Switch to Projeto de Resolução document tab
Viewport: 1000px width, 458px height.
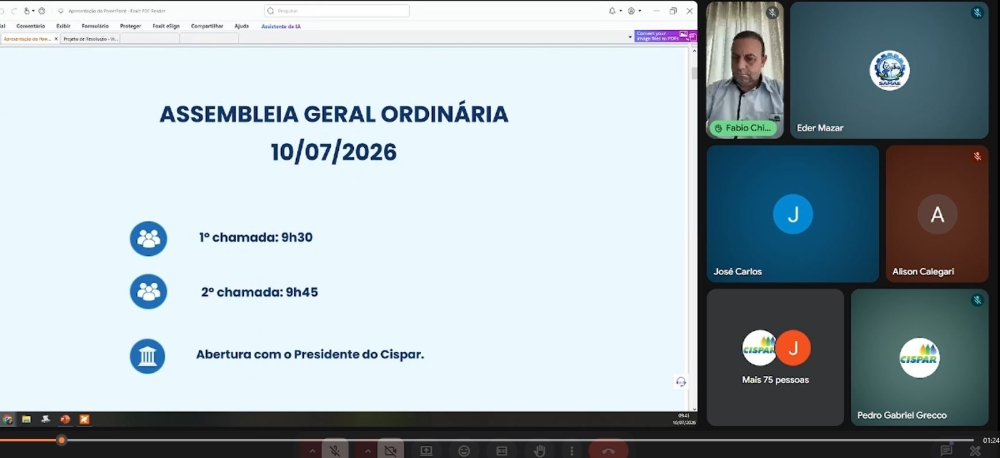pos(90,39)
